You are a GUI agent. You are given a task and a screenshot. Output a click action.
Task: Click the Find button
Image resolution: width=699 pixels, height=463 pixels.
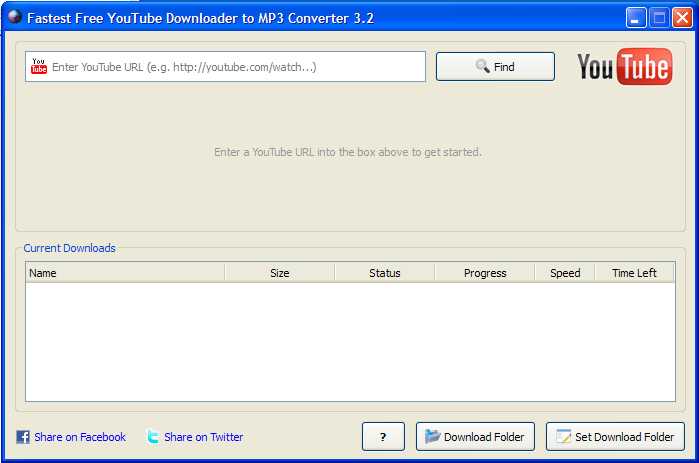[x=495, y=67]
